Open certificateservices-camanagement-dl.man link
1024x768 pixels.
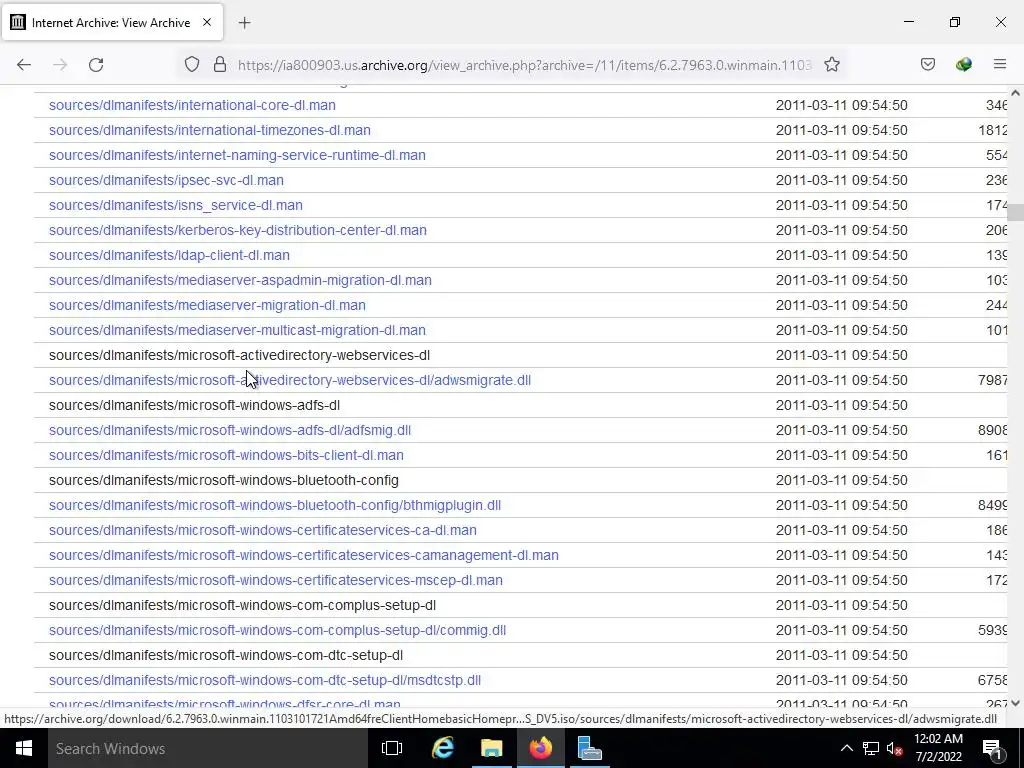click(304, 555)
